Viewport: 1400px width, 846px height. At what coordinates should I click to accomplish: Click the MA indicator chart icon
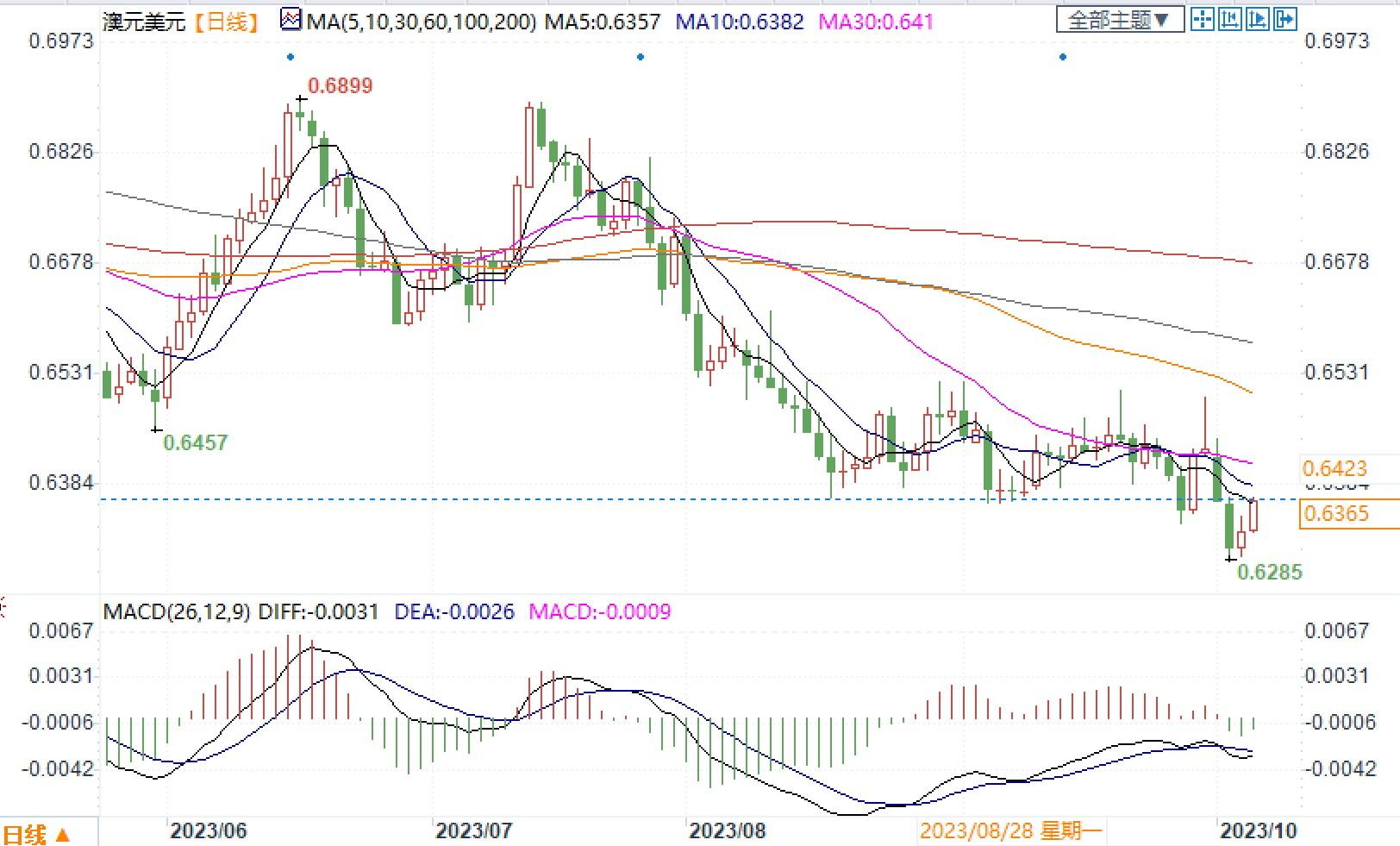click(291, 19)
